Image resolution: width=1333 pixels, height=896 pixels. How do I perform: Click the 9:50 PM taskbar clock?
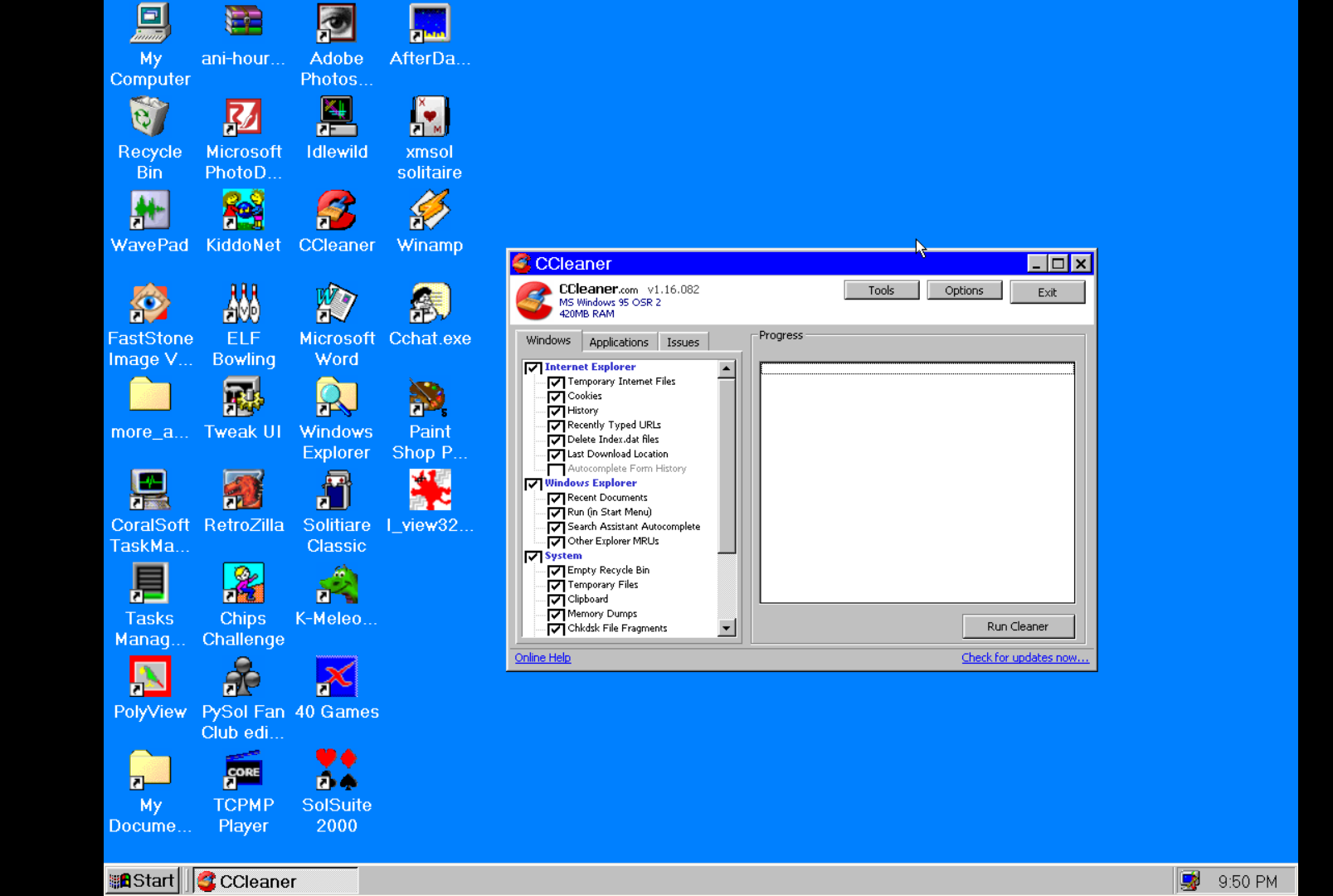1248,882
